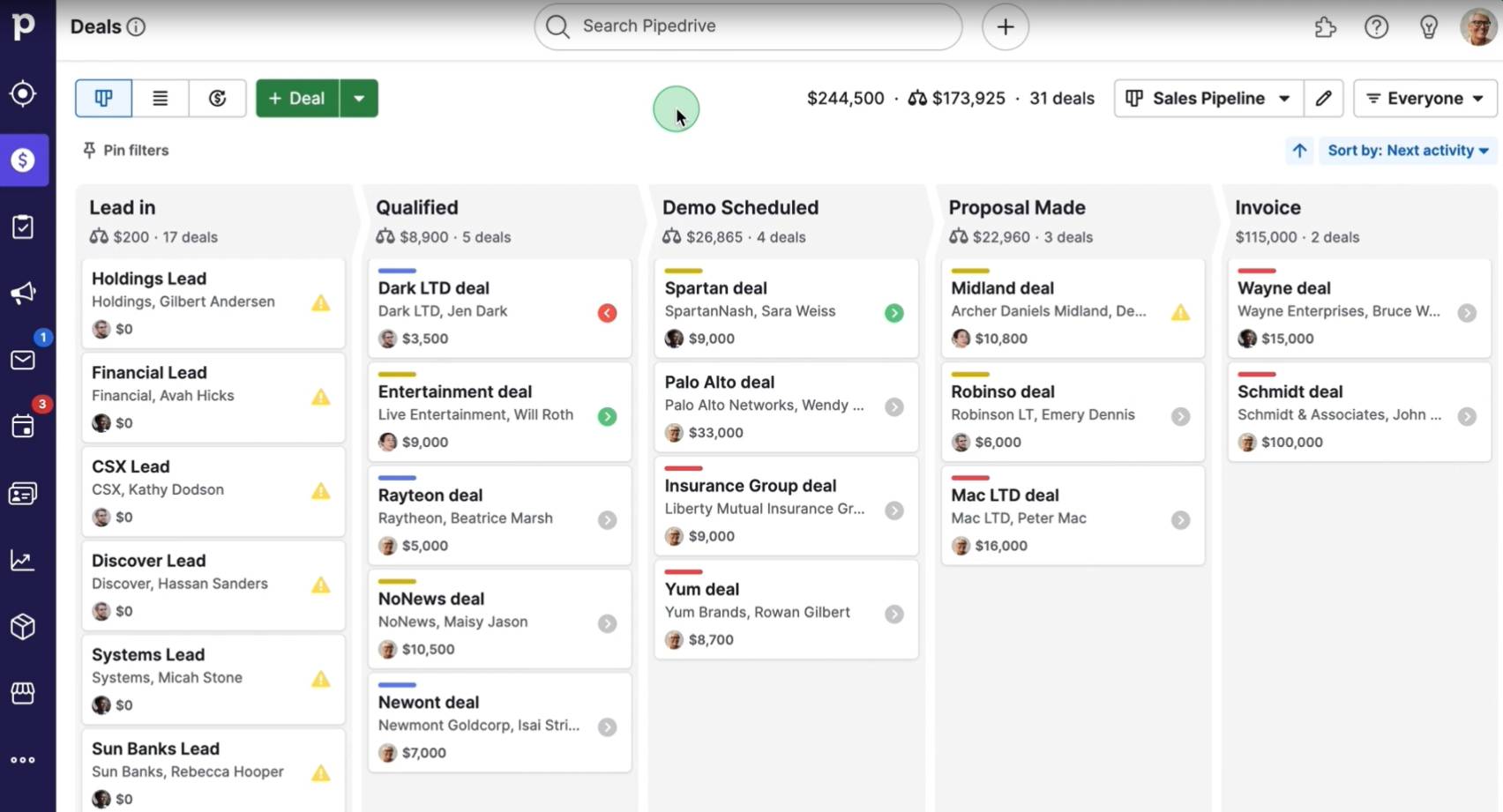Open the Activities calendar icon

pyautogui.click(x=23, y=427)
